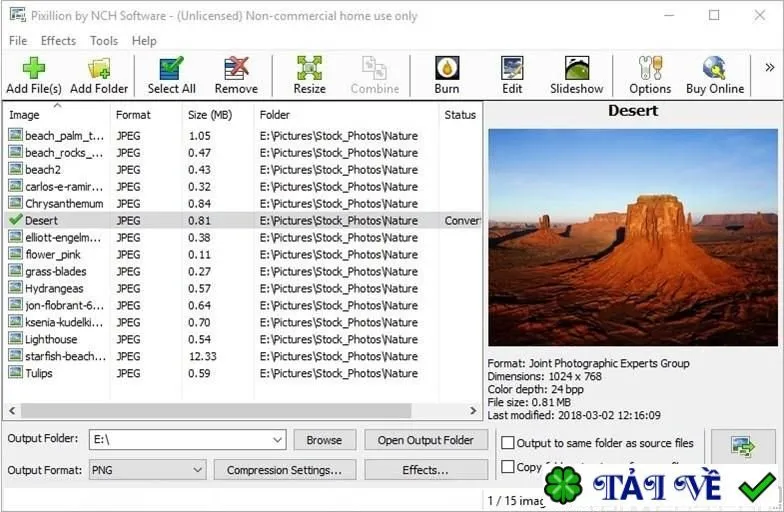Click the Burn disc icon
Screen dimensions: 784x512
(x=446, y=68)
